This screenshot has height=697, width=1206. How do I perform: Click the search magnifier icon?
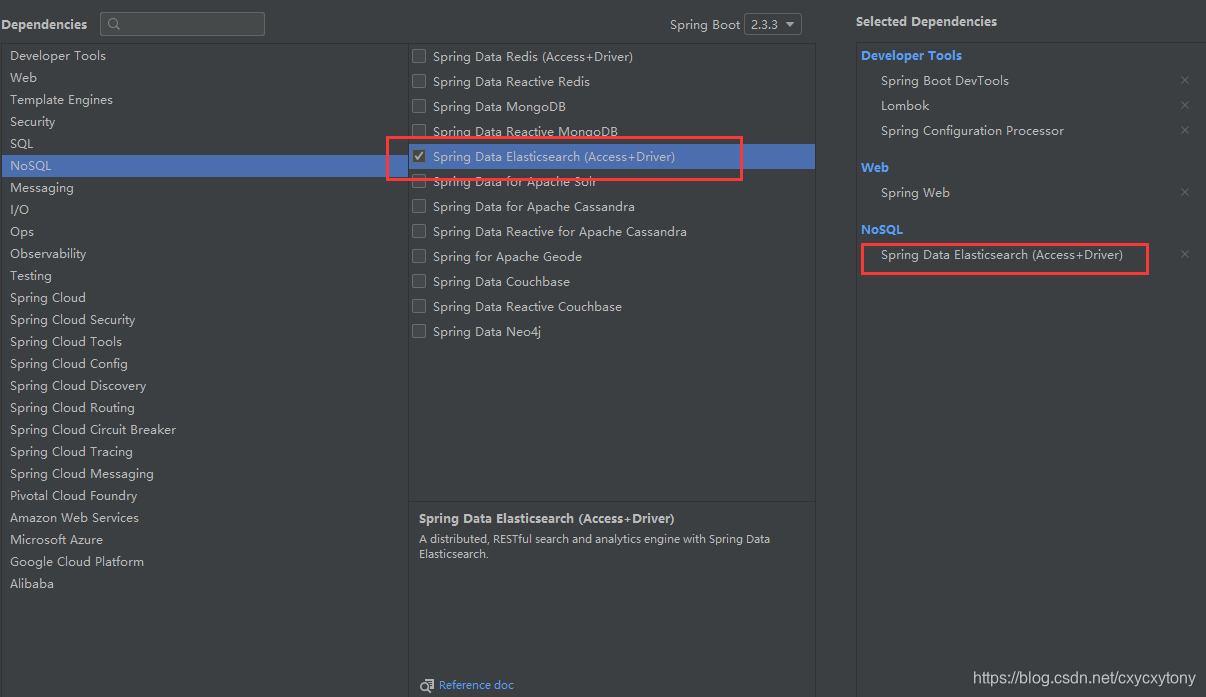116,24
